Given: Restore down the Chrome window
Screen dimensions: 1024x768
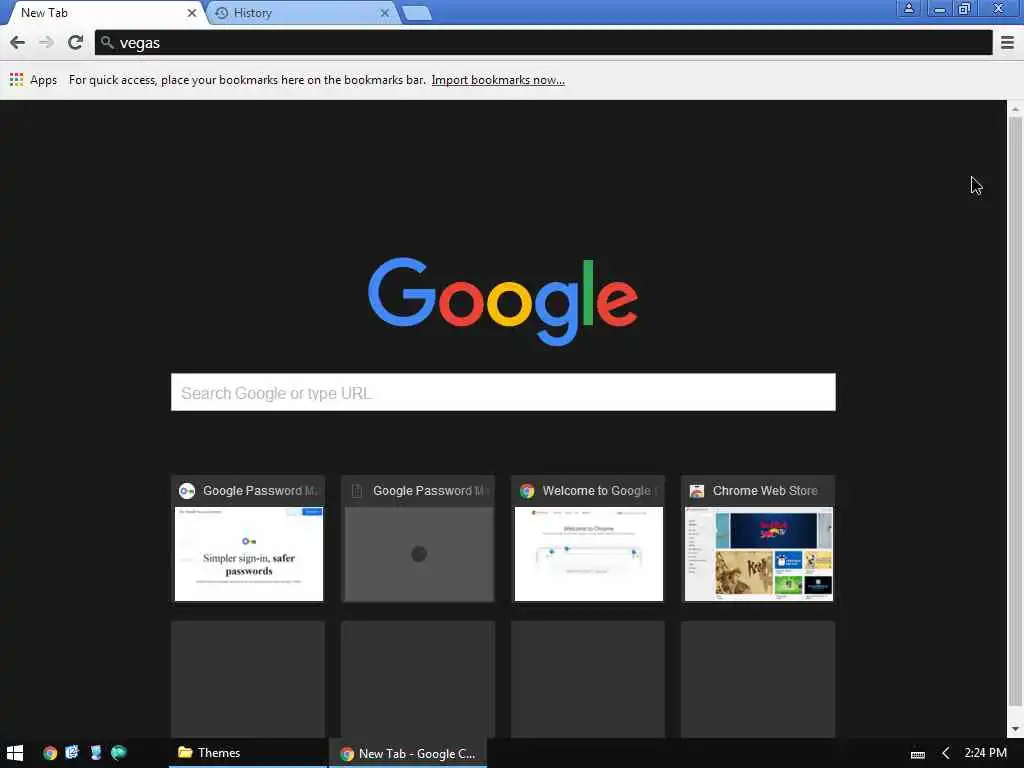Looking at the screenshot, I should click(x=964, y=8).
